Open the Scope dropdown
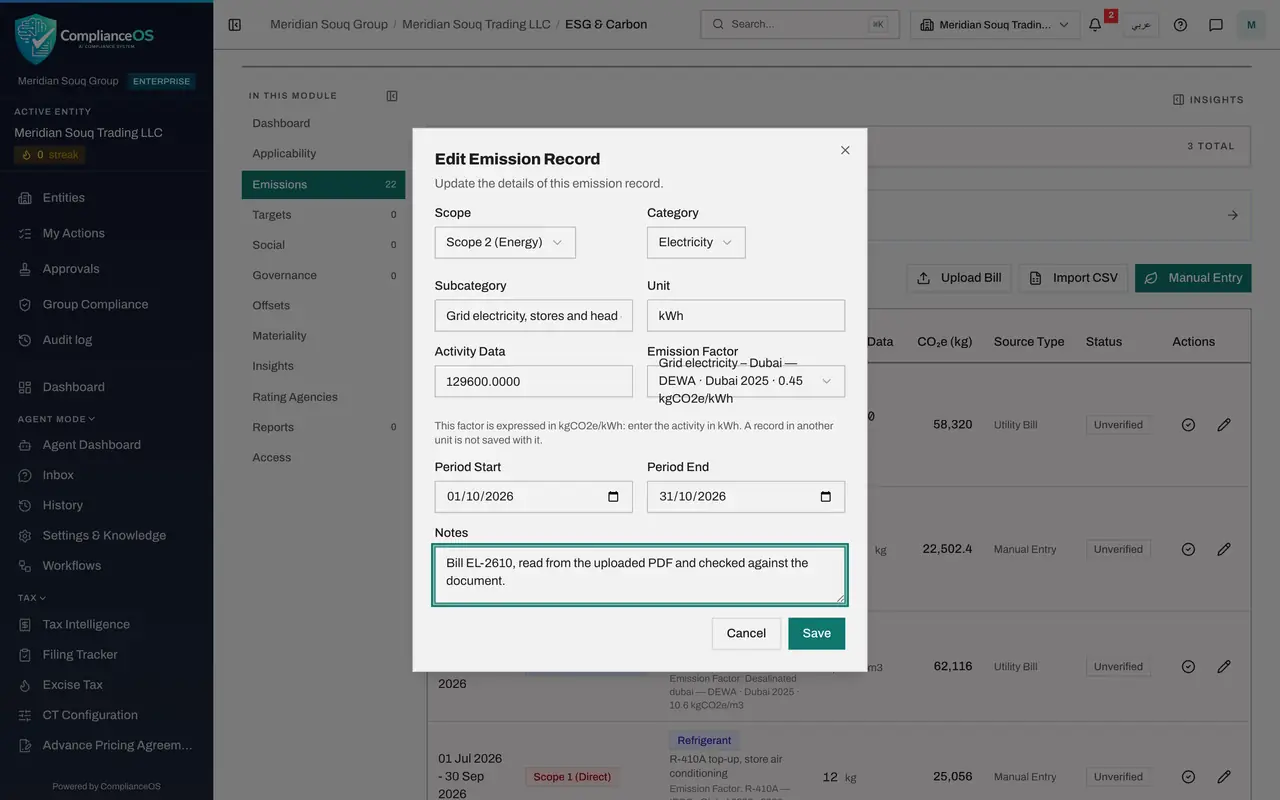 (x=505, y=243)
